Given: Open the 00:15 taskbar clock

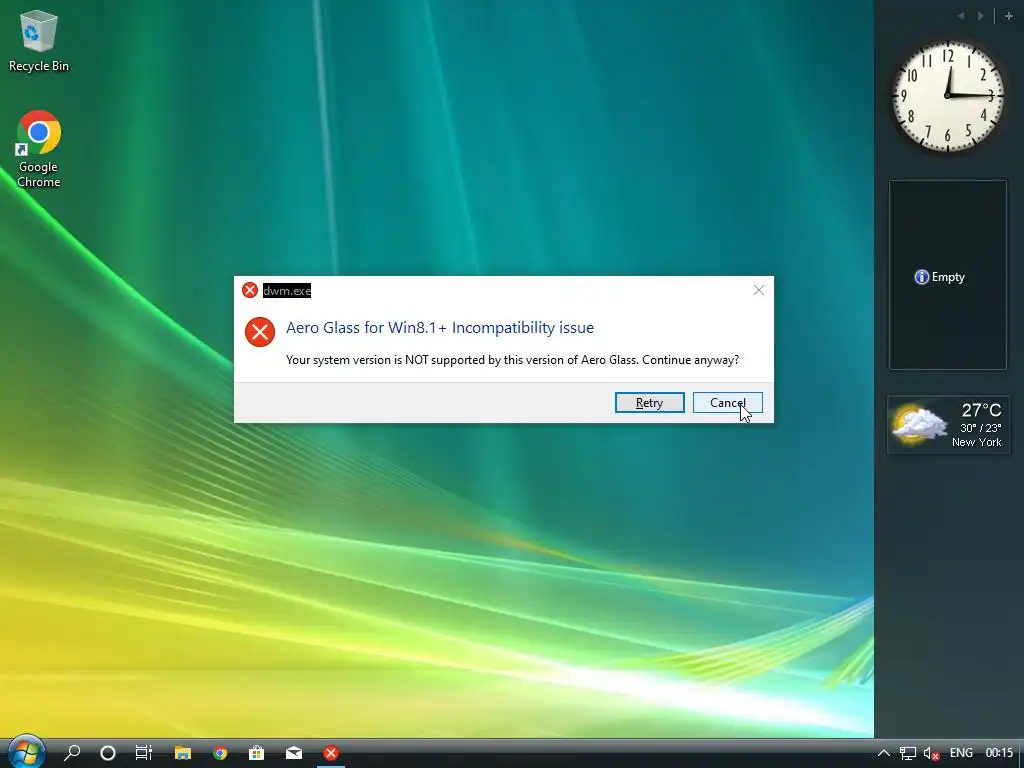Looking at the screenshot, I should [999, 753].
